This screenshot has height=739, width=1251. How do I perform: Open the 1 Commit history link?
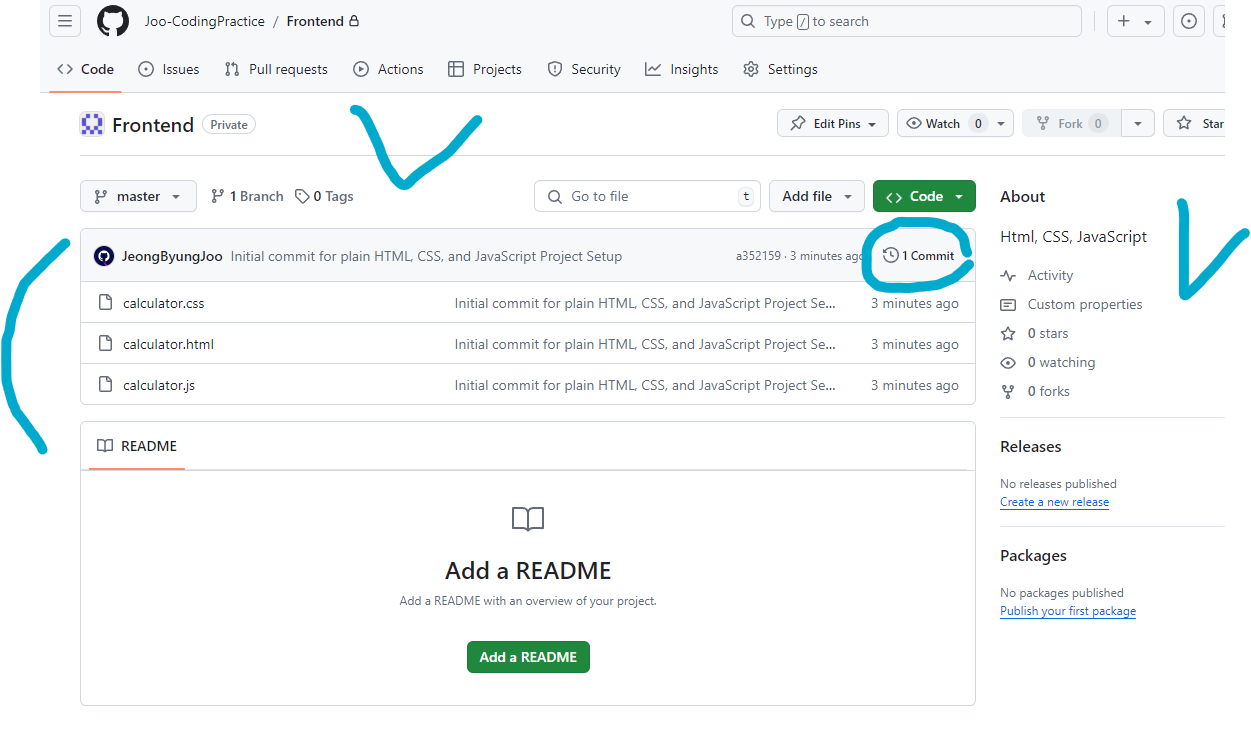pos(919,256)
